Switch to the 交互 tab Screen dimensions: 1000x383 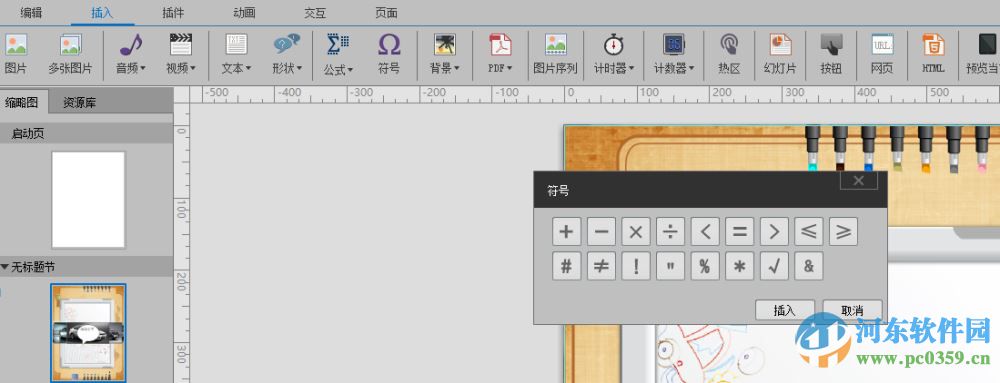click(x=315, y=12)
